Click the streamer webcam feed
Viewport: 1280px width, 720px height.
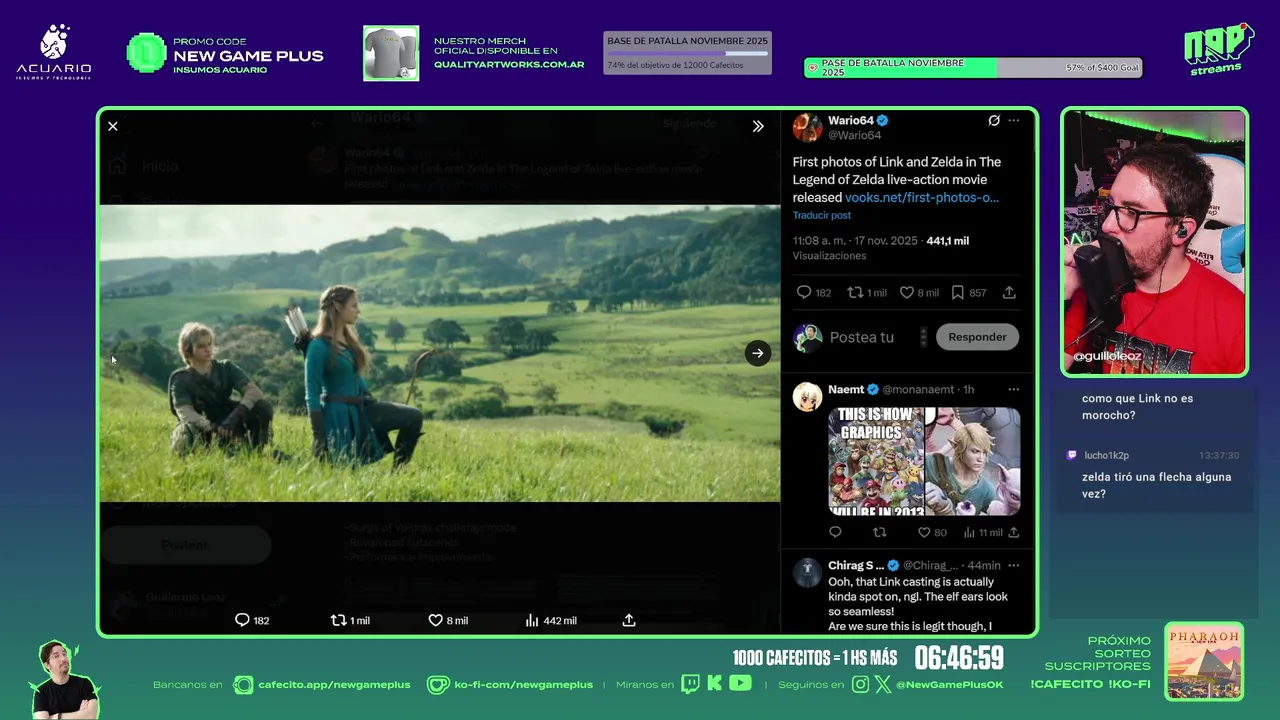click(x=1155, y=242)
